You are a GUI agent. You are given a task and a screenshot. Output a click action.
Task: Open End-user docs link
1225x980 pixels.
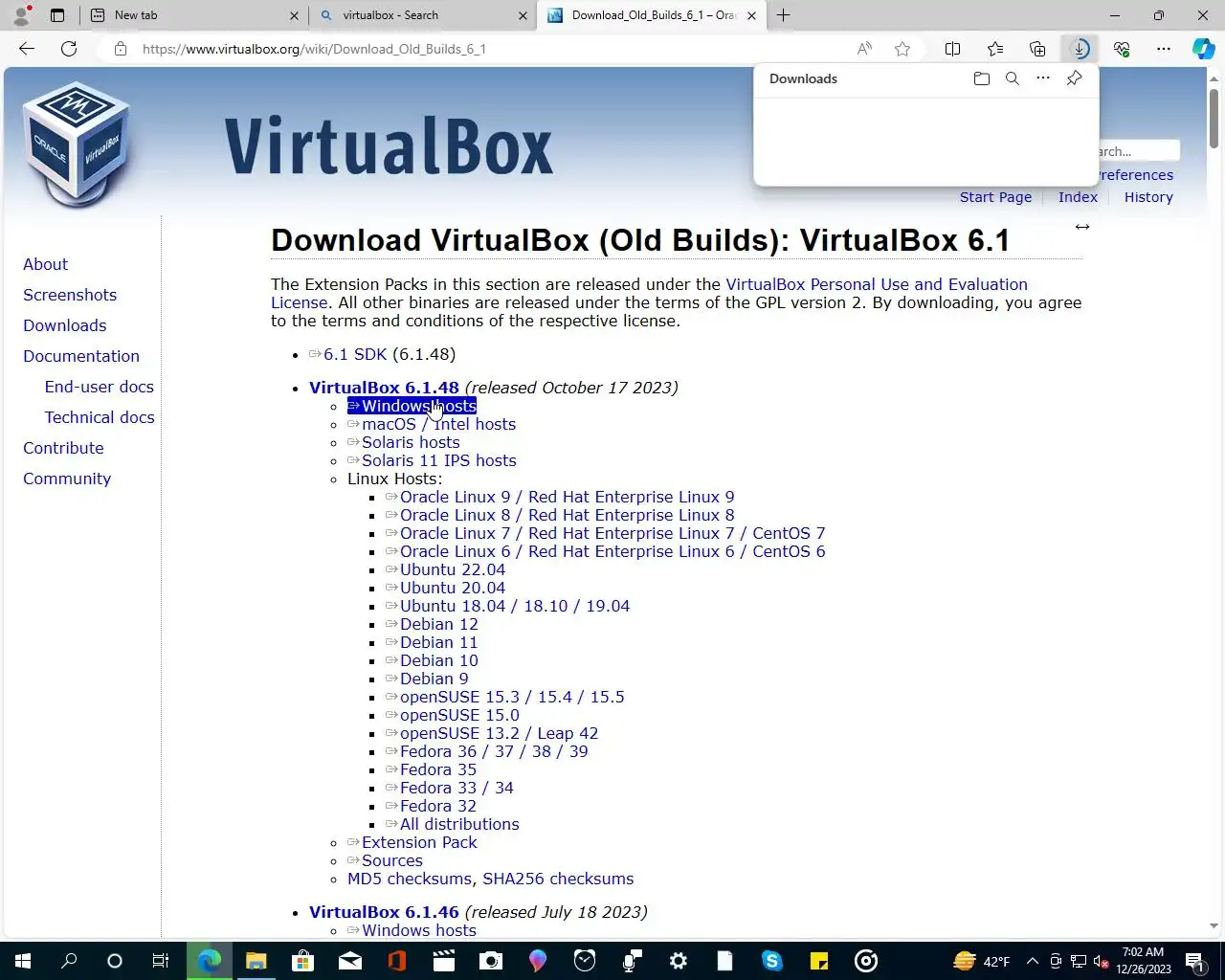(99, 387)
